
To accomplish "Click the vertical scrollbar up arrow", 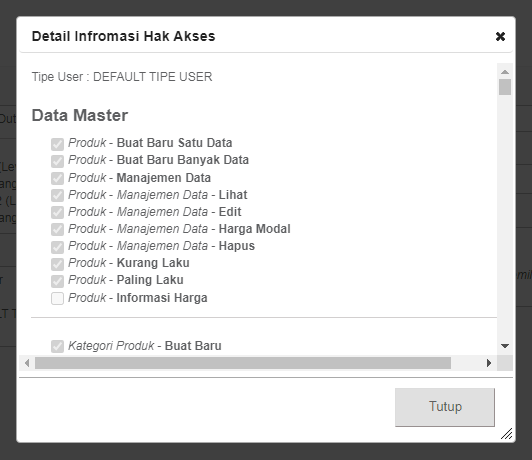I will tap(505, 72).
